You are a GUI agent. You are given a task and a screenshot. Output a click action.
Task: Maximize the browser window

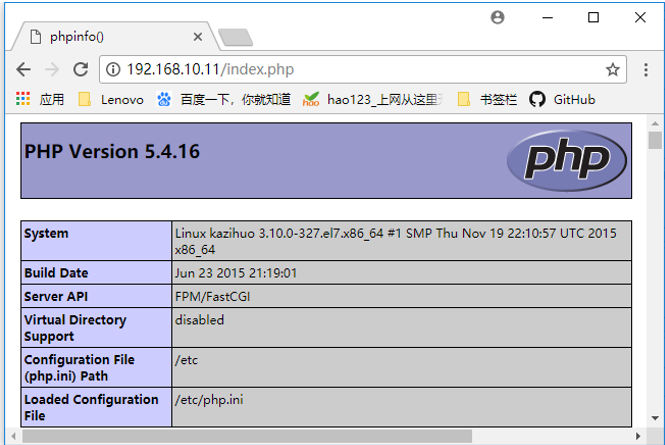(x=593, y=17)
